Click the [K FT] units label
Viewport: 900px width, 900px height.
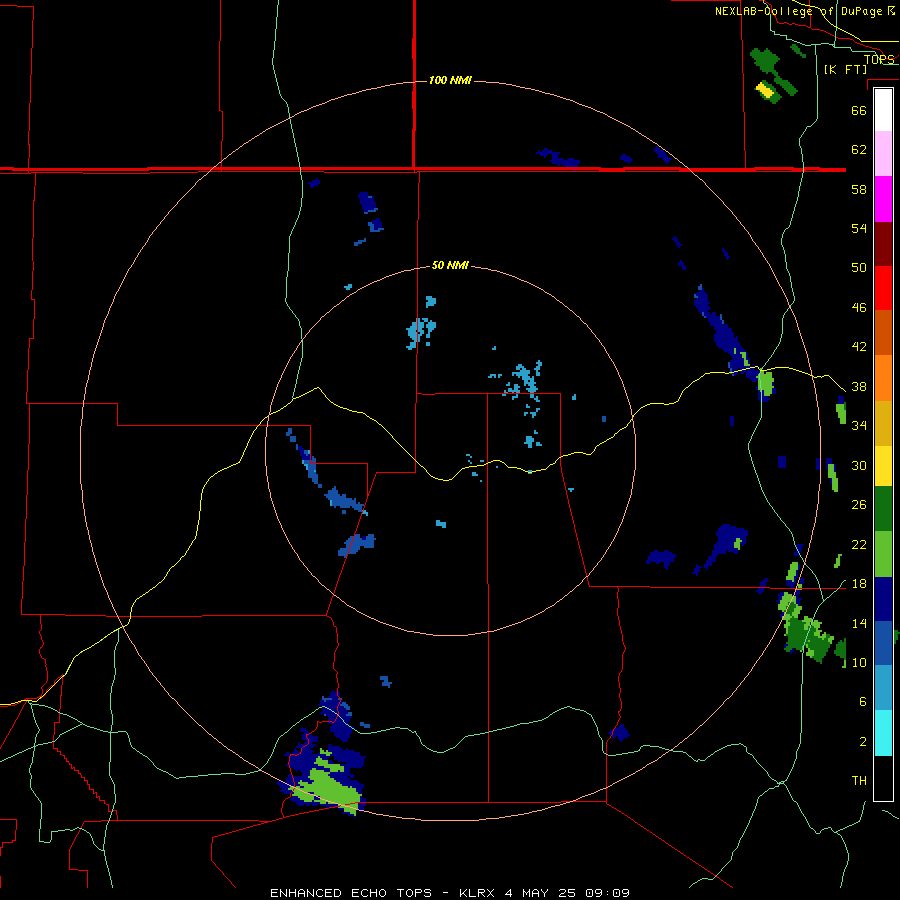click(x=845, y=69)
